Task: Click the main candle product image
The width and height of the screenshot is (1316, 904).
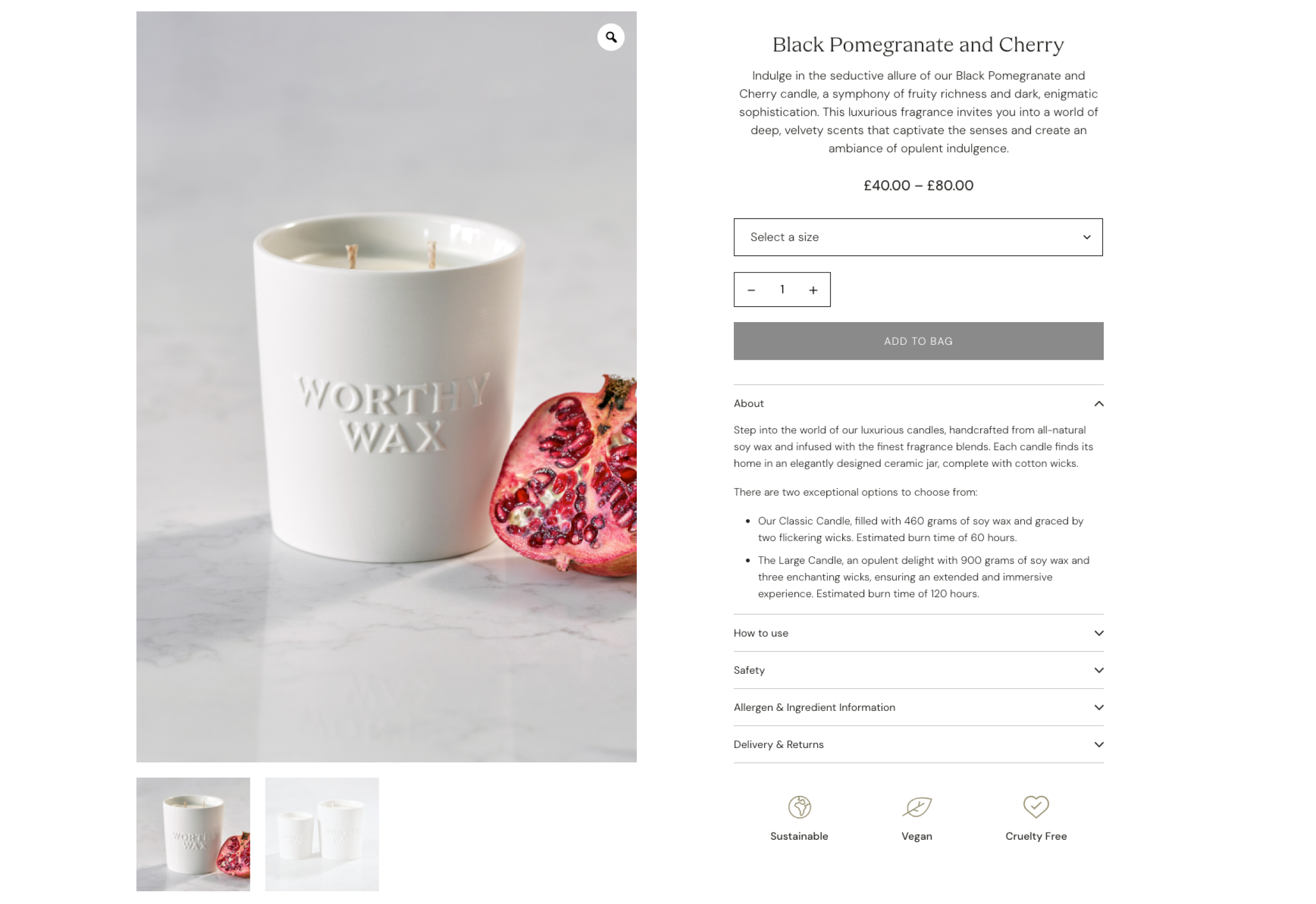Action: pos(386,387)
